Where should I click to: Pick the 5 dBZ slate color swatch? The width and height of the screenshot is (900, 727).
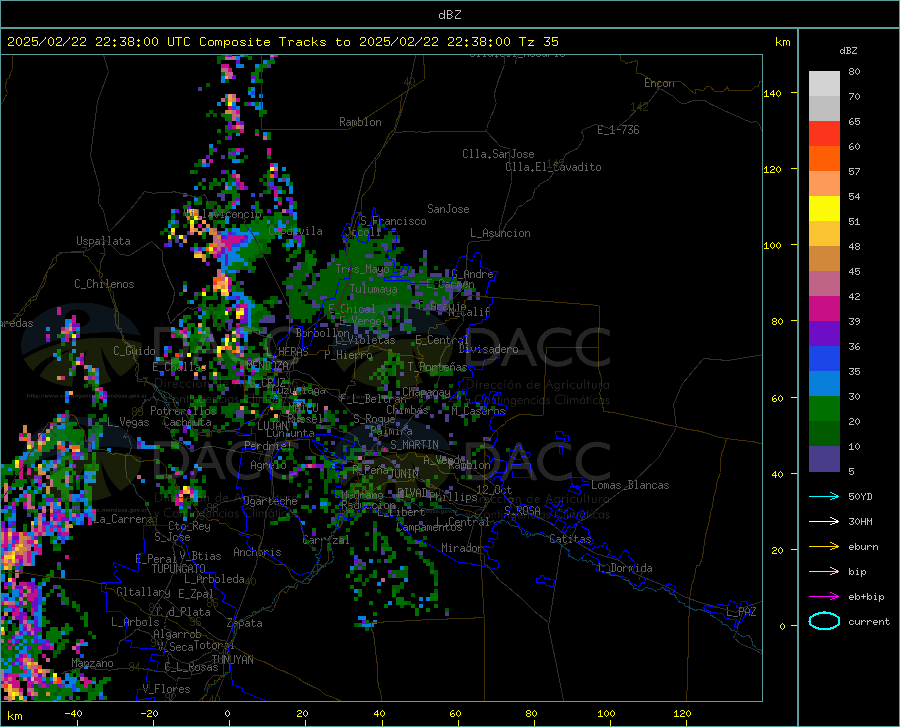(824, 459)
